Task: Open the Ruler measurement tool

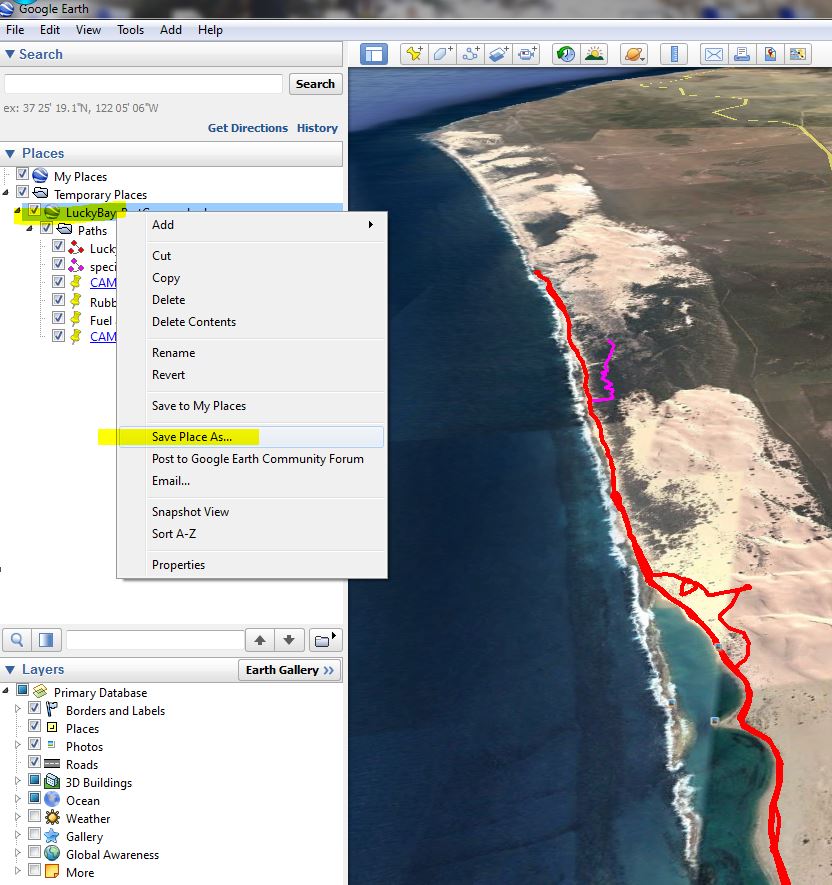Action: pos(675,54)
